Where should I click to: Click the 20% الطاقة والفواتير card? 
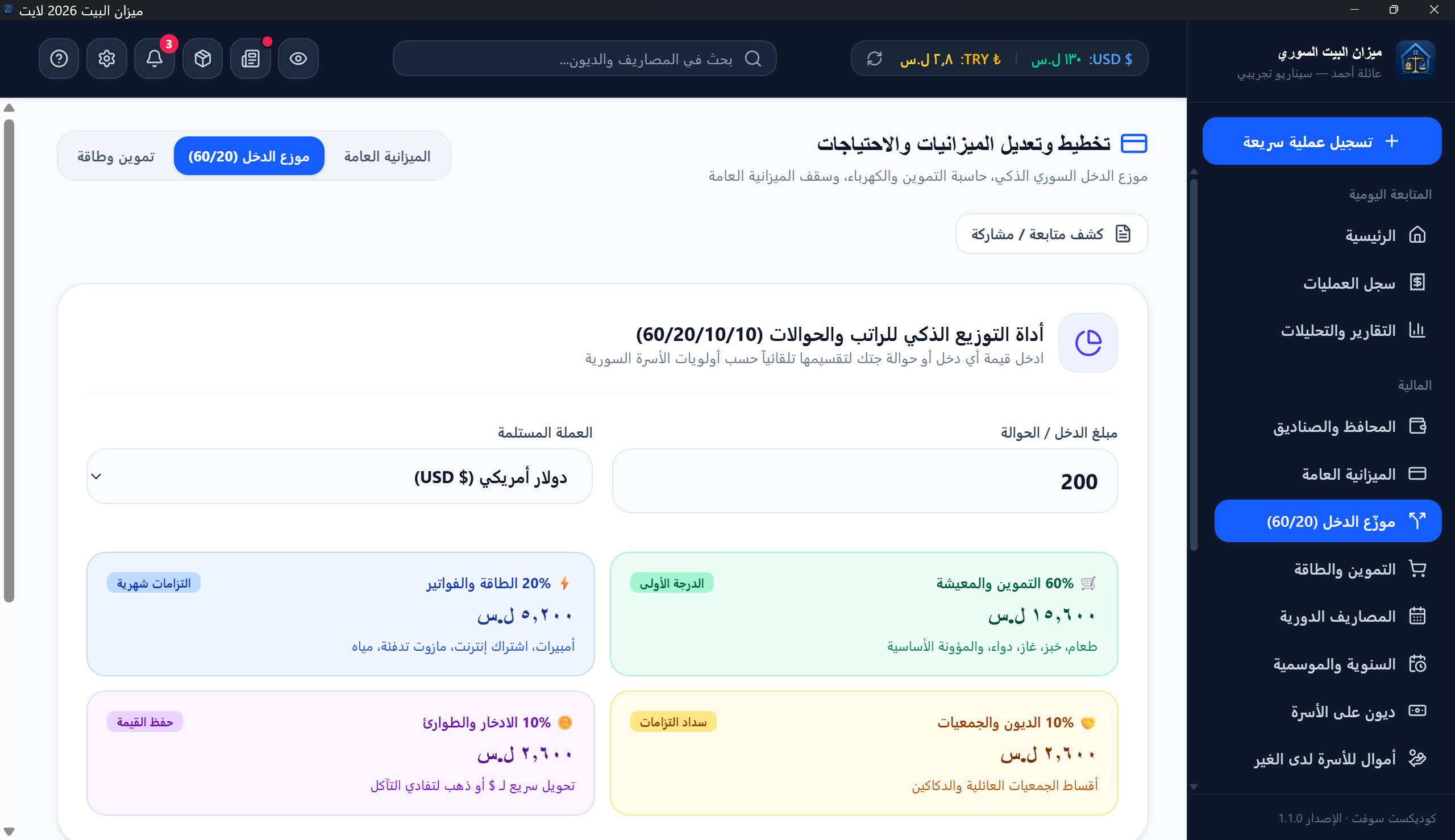tap(340, 614)
